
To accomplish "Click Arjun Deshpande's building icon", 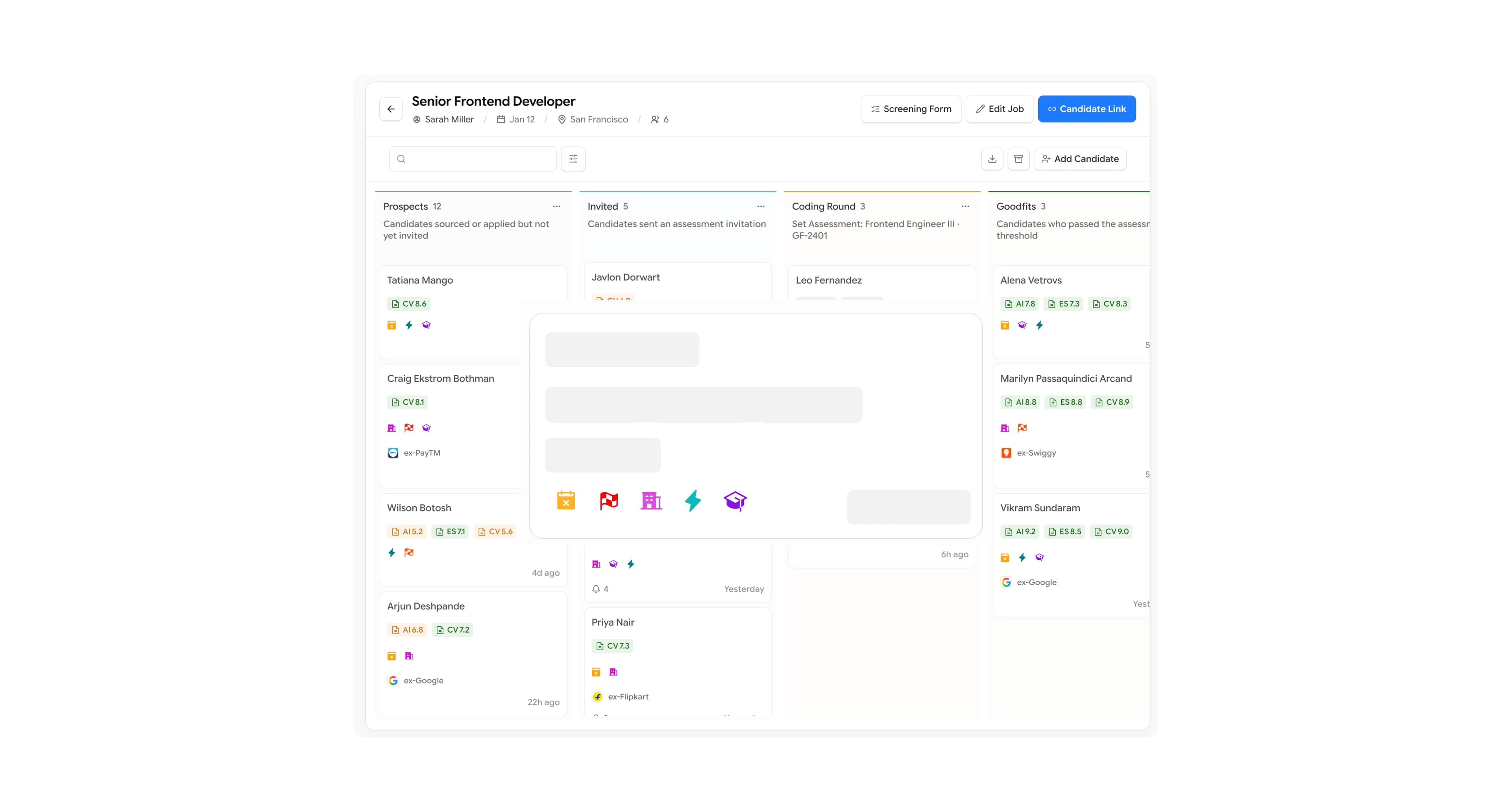I will (x=409, y=655).
